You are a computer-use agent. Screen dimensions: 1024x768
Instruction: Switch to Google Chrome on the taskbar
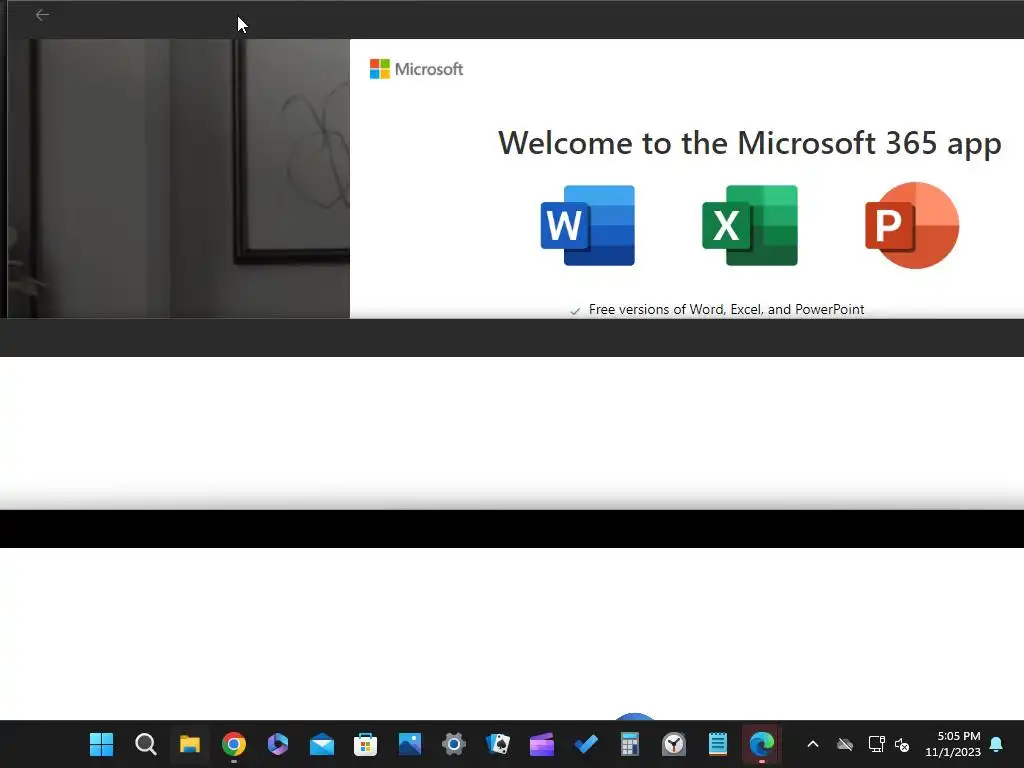[x=234, y=744]
